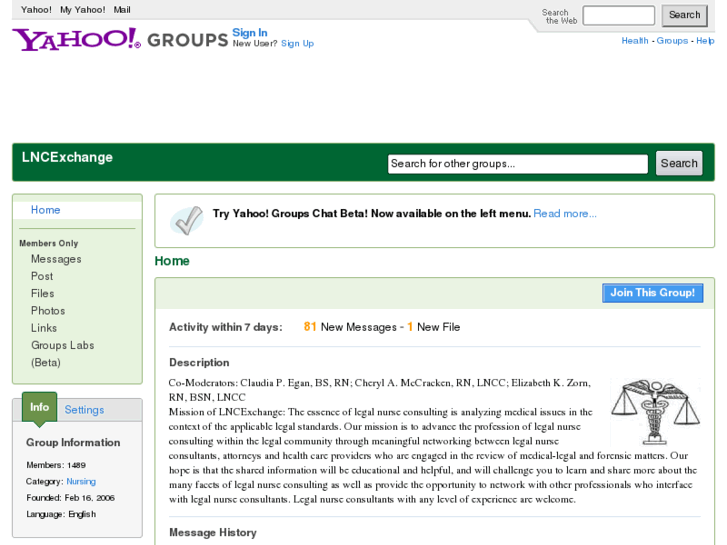
Task: Click the green Home page heading
Action: [x=172, y=261]
